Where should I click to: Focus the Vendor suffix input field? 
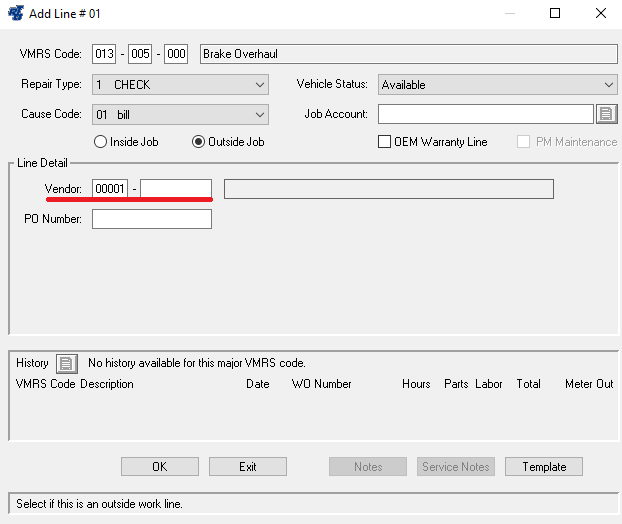pyautogui.click(x=176, y=189)
